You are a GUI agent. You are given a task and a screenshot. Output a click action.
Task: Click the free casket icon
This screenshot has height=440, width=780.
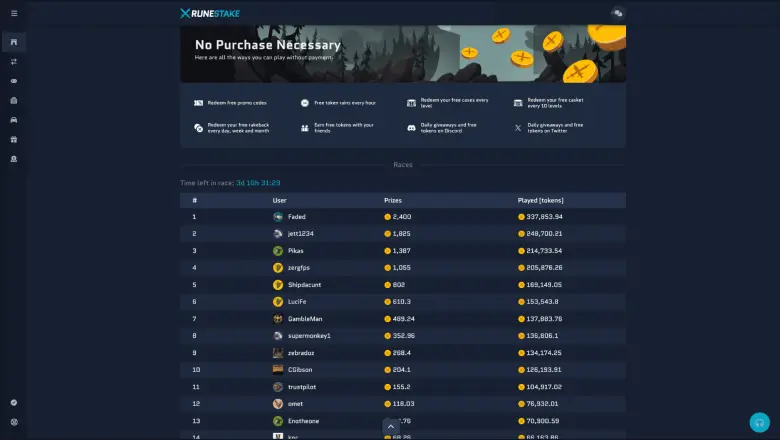tap(518, 103)
